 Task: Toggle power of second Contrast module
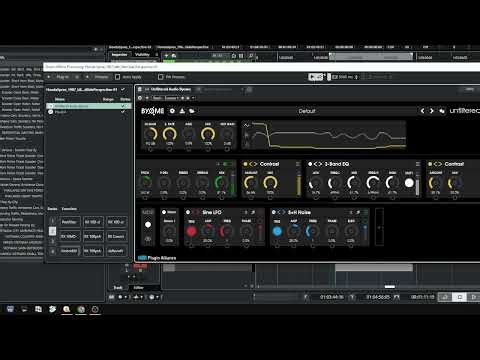430,164
